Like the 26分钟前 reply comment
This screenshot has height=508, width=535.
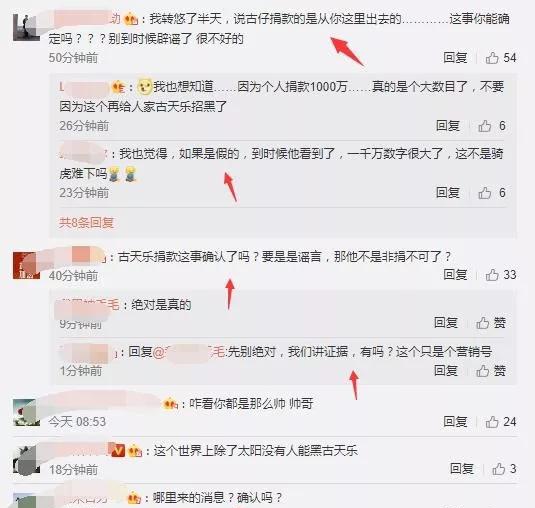click(492, 126)
